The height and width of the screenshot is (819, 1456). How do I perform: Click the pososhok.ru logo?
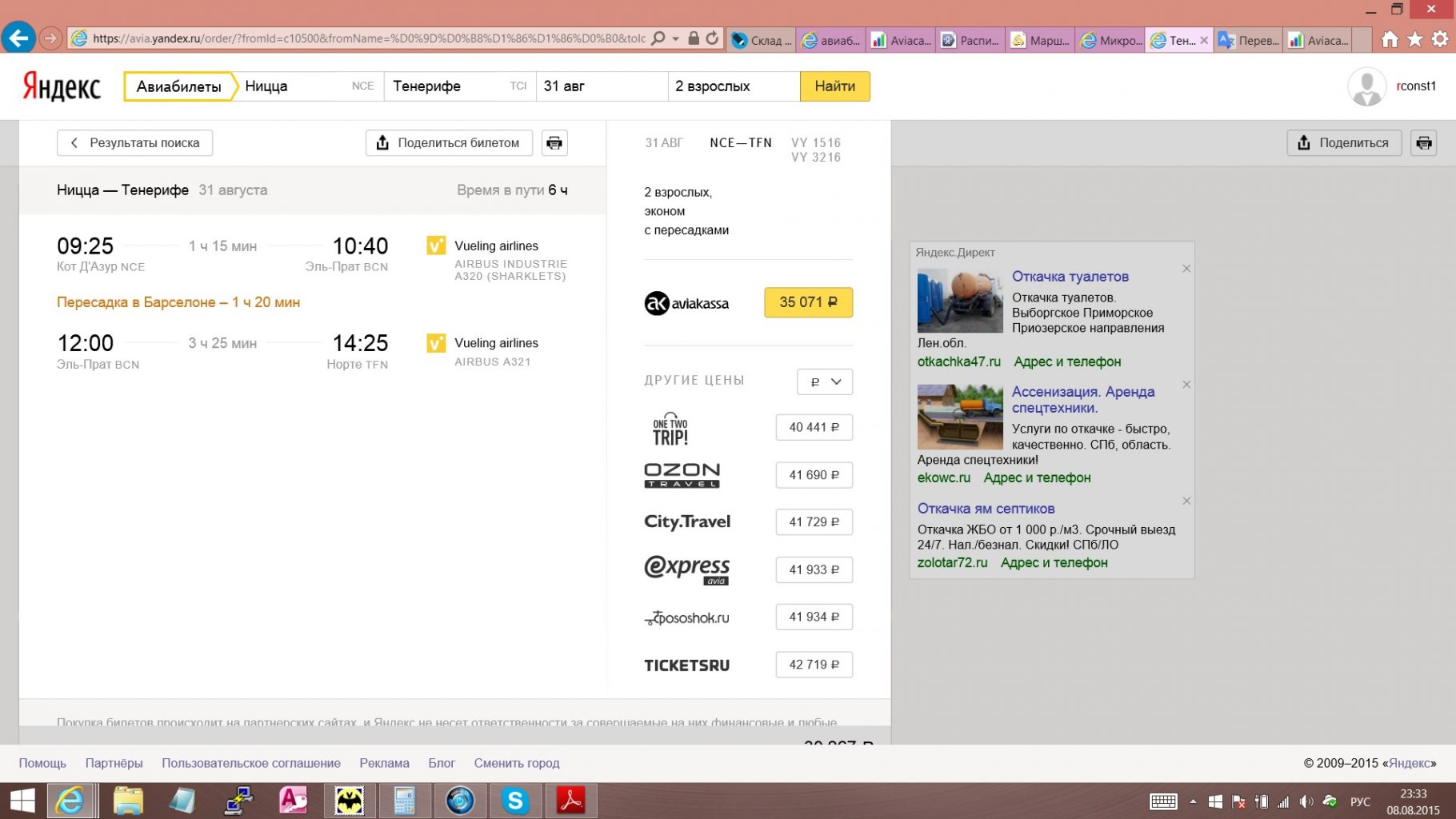pyautogui.click(x=687, y=617)
